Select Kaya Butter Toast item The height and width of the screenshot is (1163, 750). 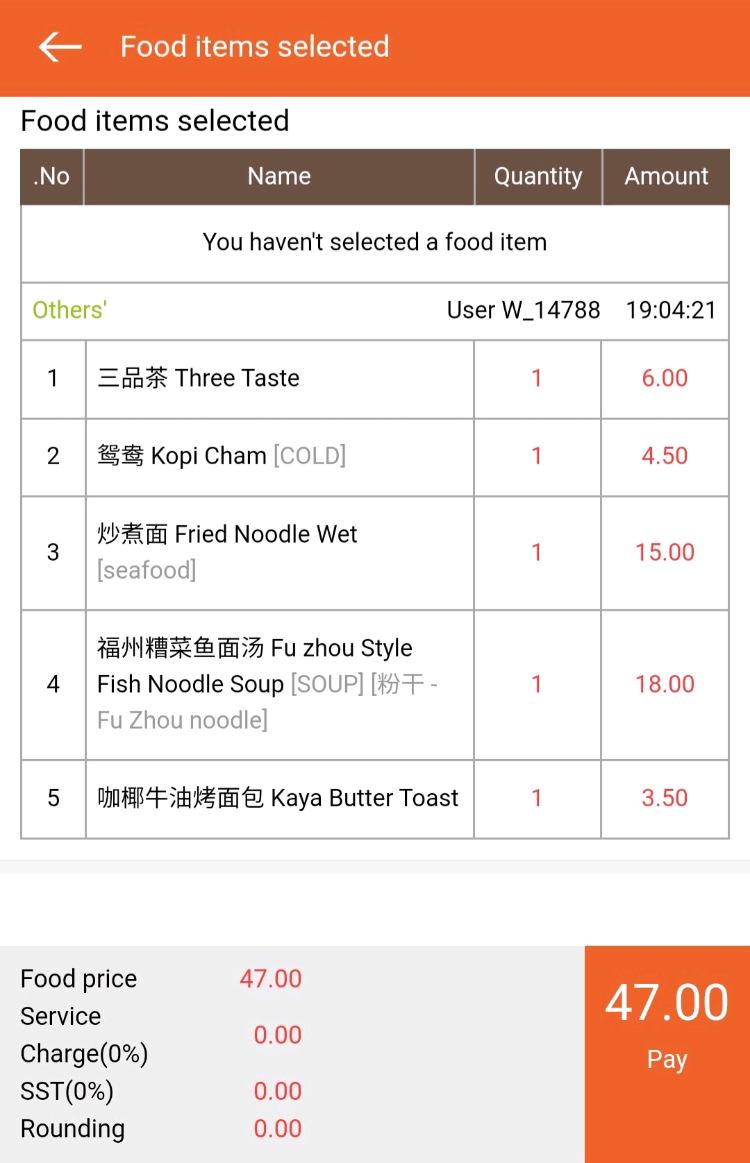click(x=278, y=798)
